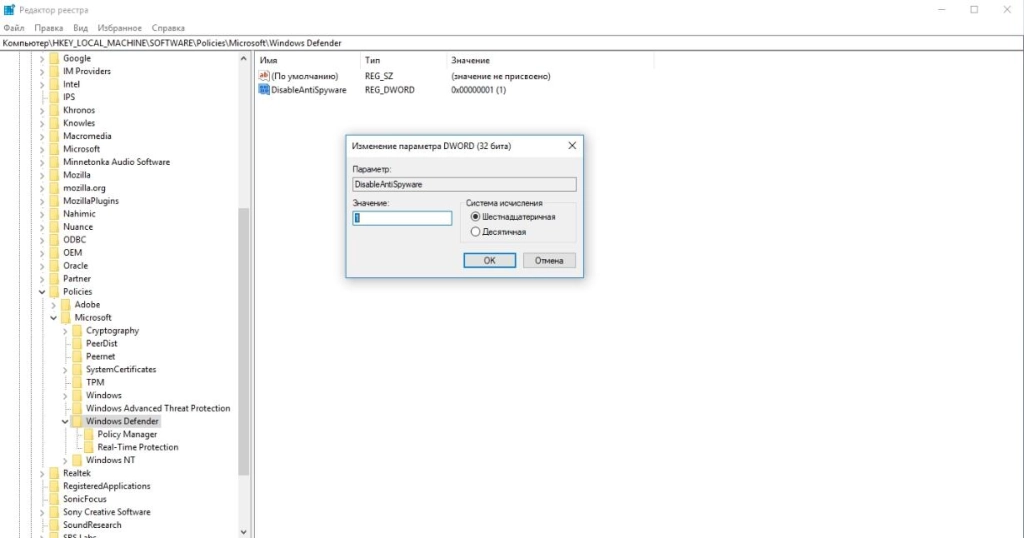
Task: Select the MozillaPlugins key
Action: (x=91, y=201)
